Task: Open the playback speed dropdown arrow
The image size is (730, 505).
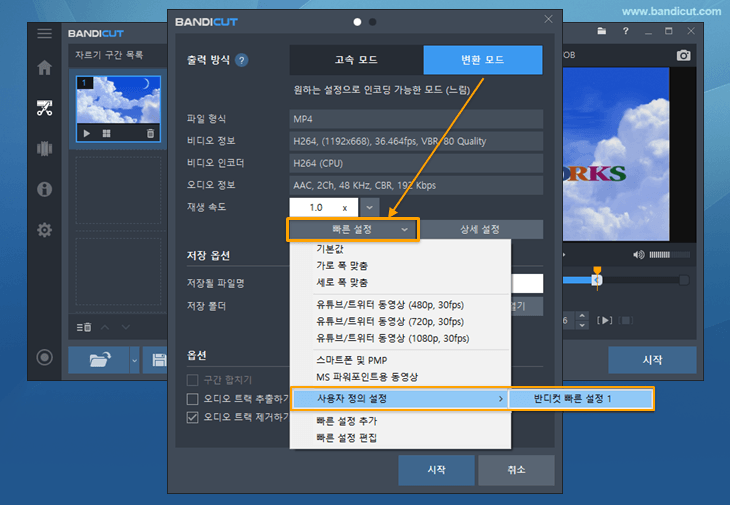Action: pos(369,208)
